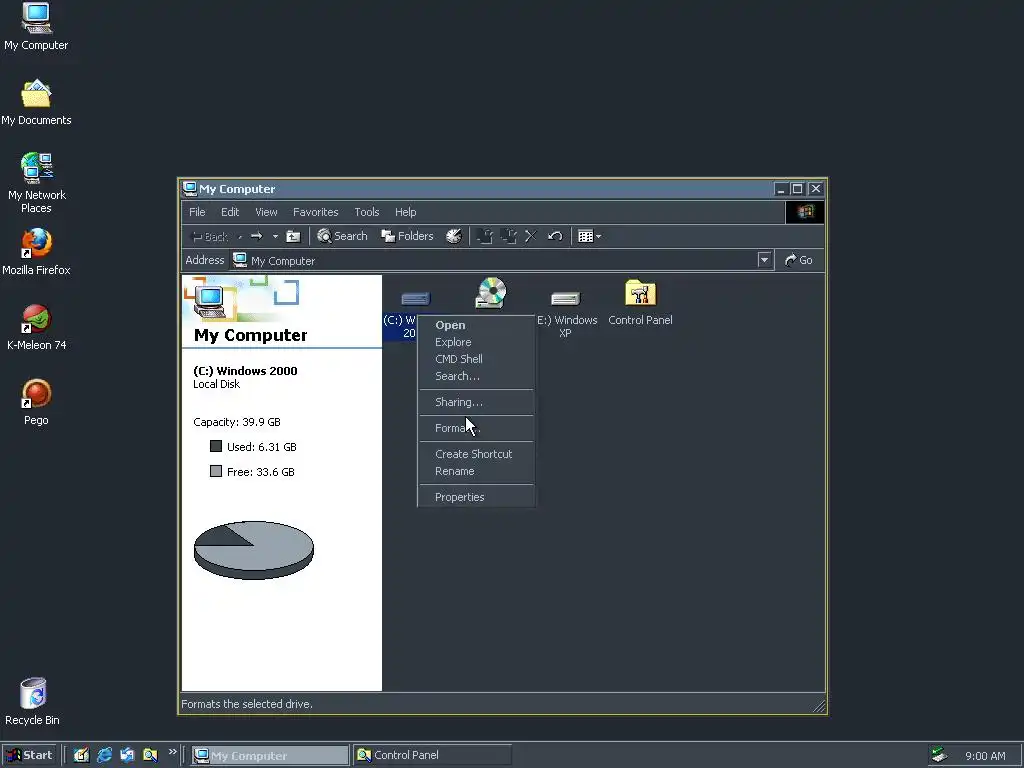Image resolution: width=1024 pixels, height=768 pixels.
Task: Click the Used space color square
Action: [216, 446]
